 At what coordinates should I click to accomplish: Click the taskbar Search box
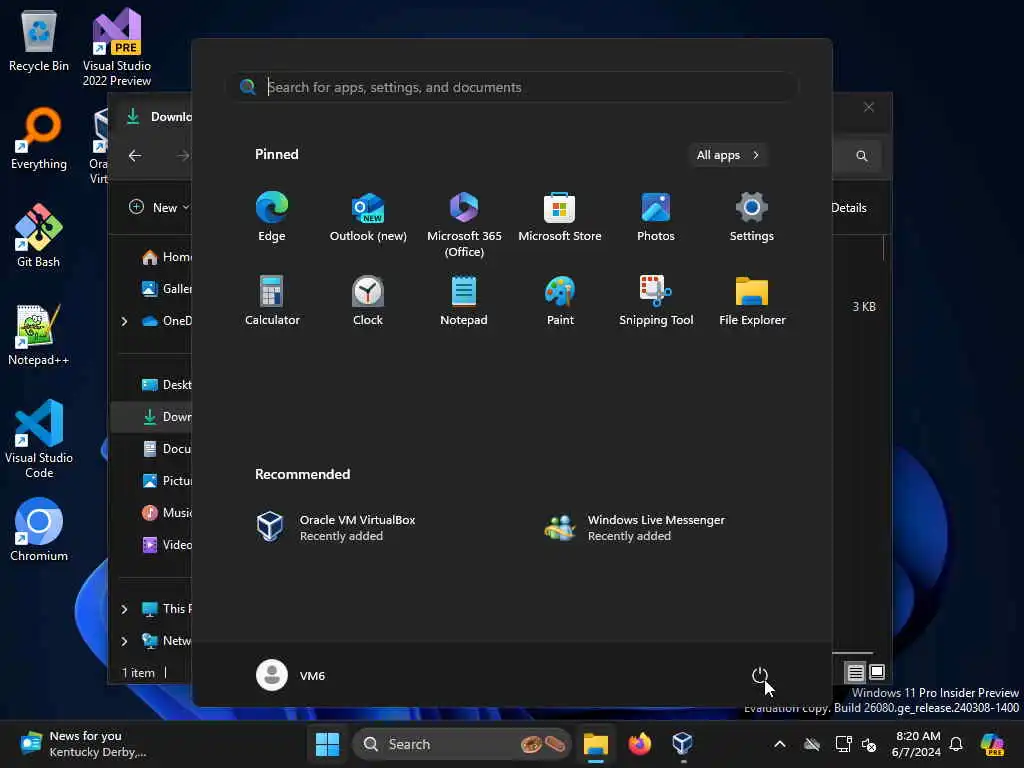[x=462, y=744]
